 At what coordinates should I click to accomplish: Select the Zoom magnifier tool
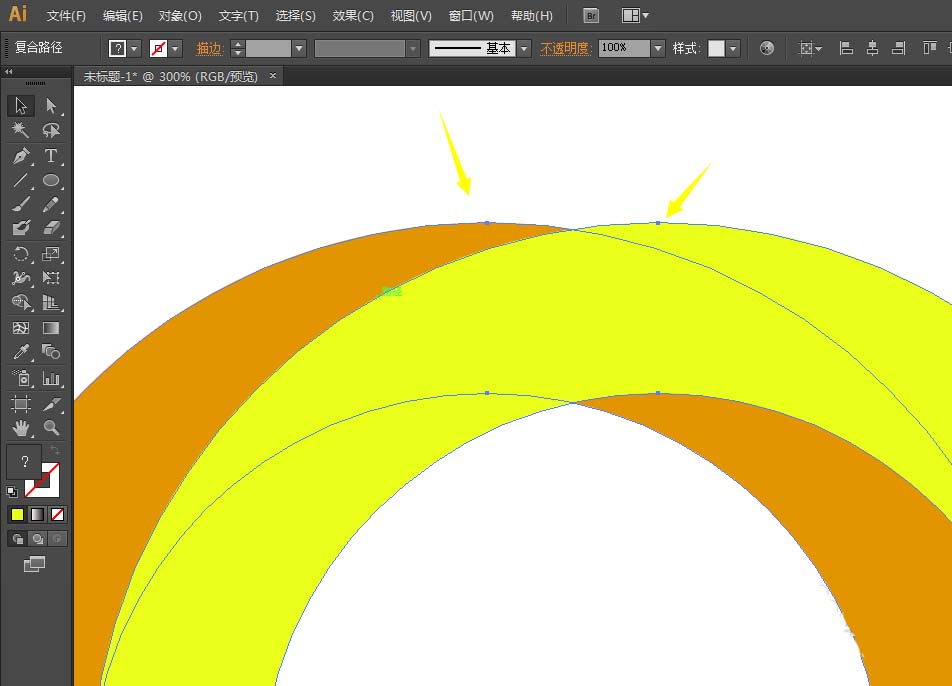click(x=51, y=428)
